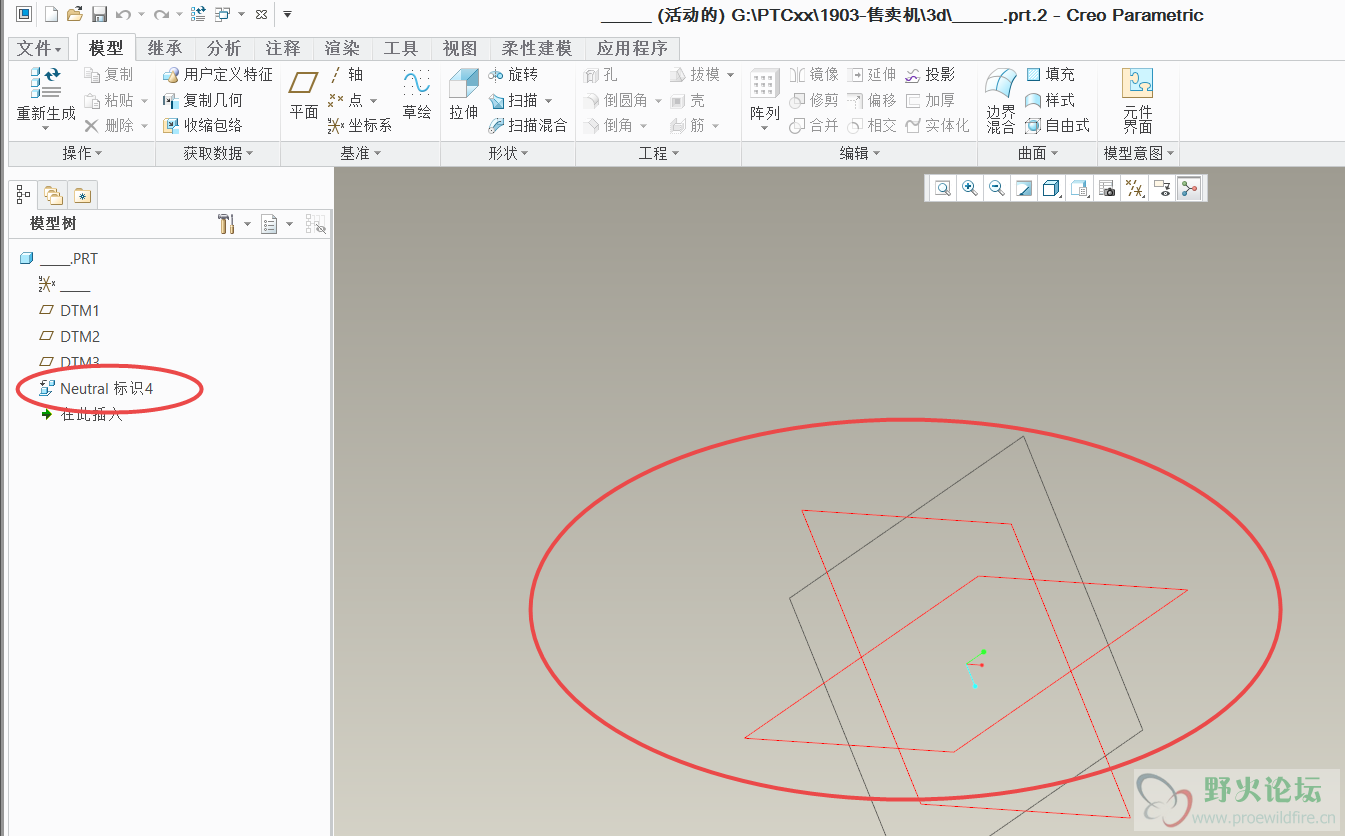Expand the 基准 (Datum) group dropdown
The image size is (1345, 836).
point(360,153)
